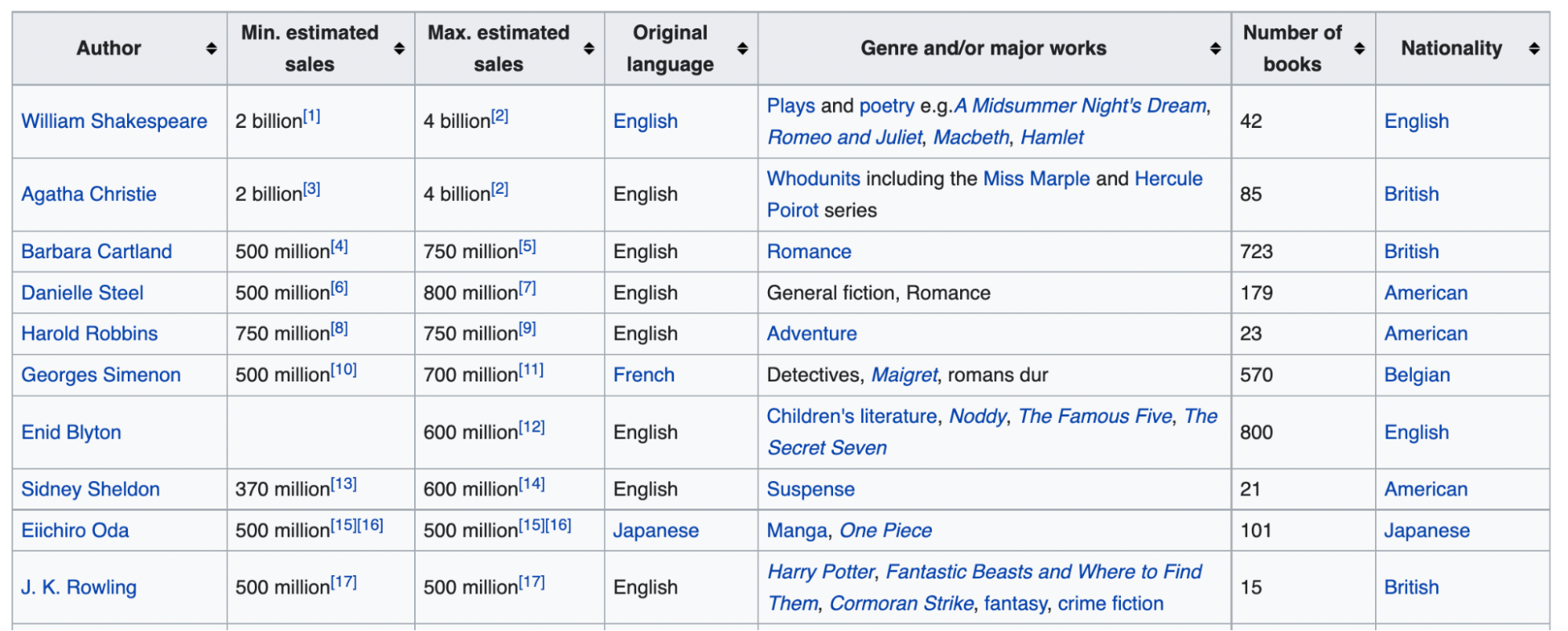The height and width of the screenshot is (631, 1568).
Task: Open the Miss Marple link
Action: [1036, 179]
